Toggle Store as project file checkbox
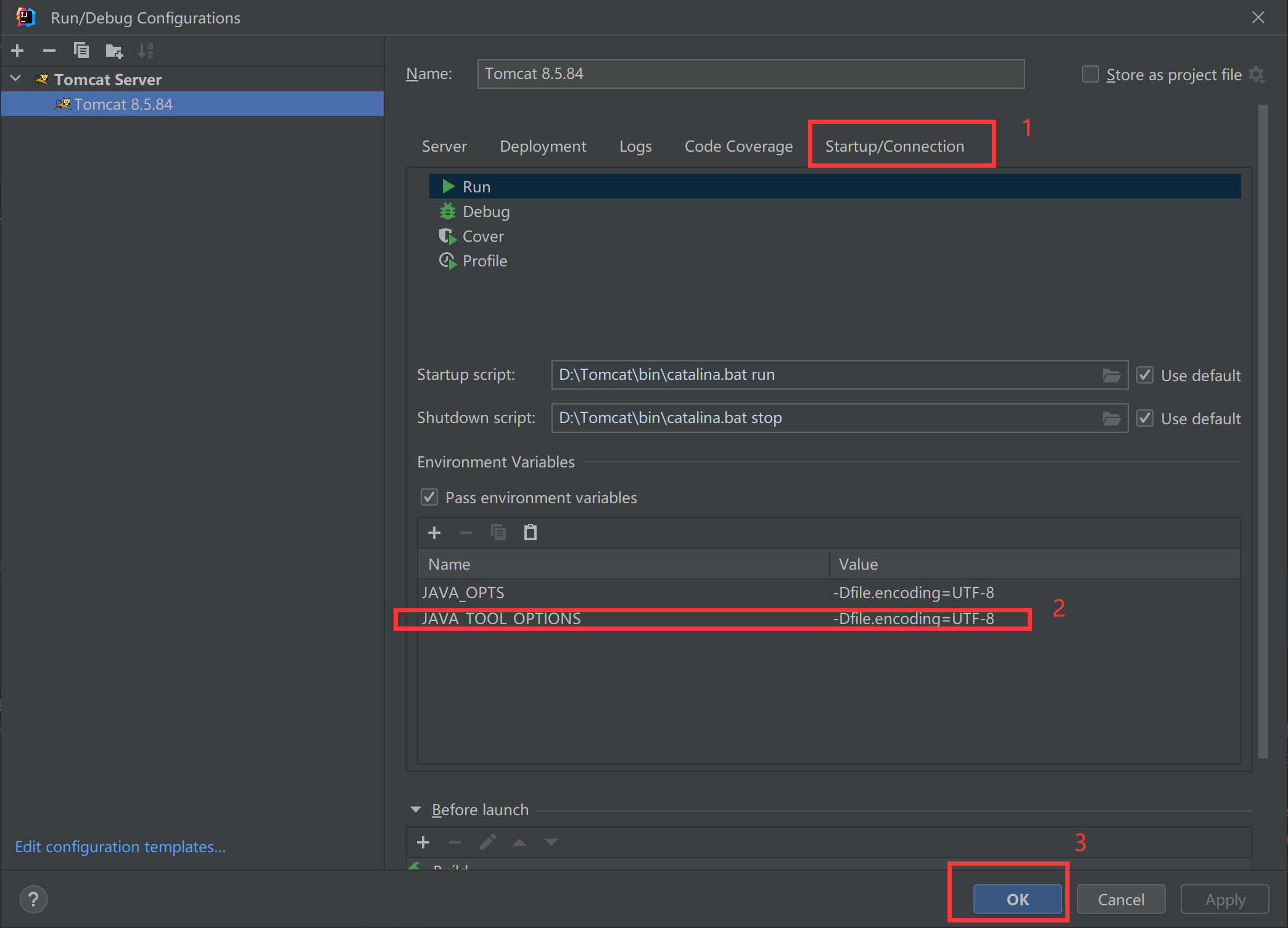 coord(1091,75)
